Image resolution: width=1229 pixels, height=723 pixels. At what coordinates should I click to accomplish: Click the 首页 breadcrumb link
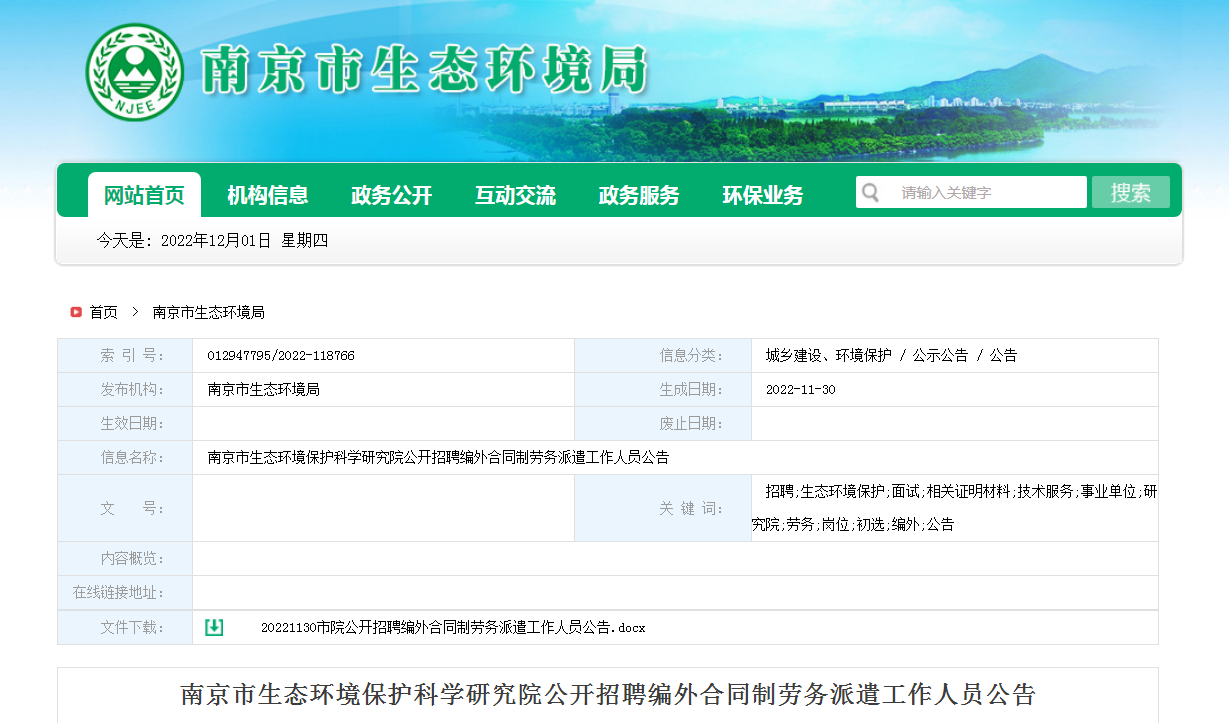pos(104,312)
